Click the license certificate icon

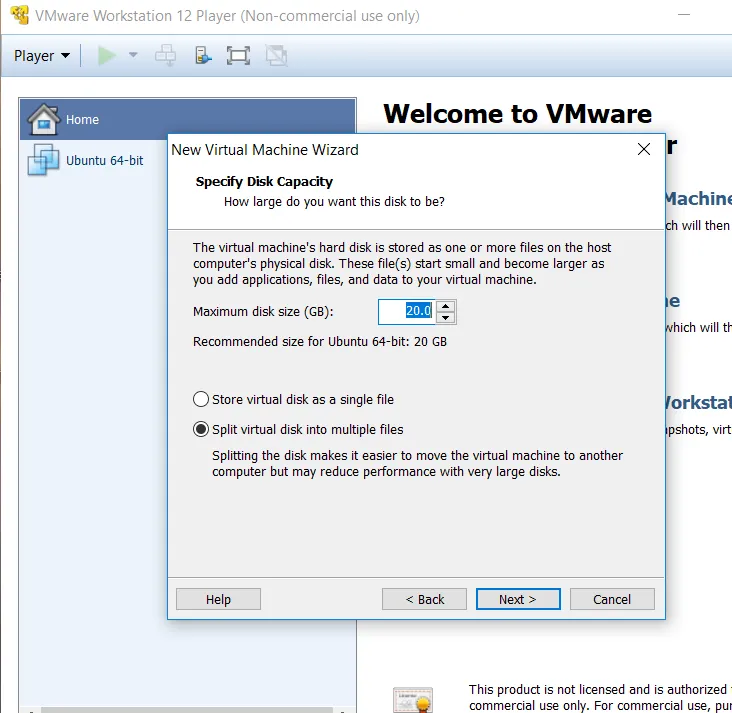click(413, 700)
